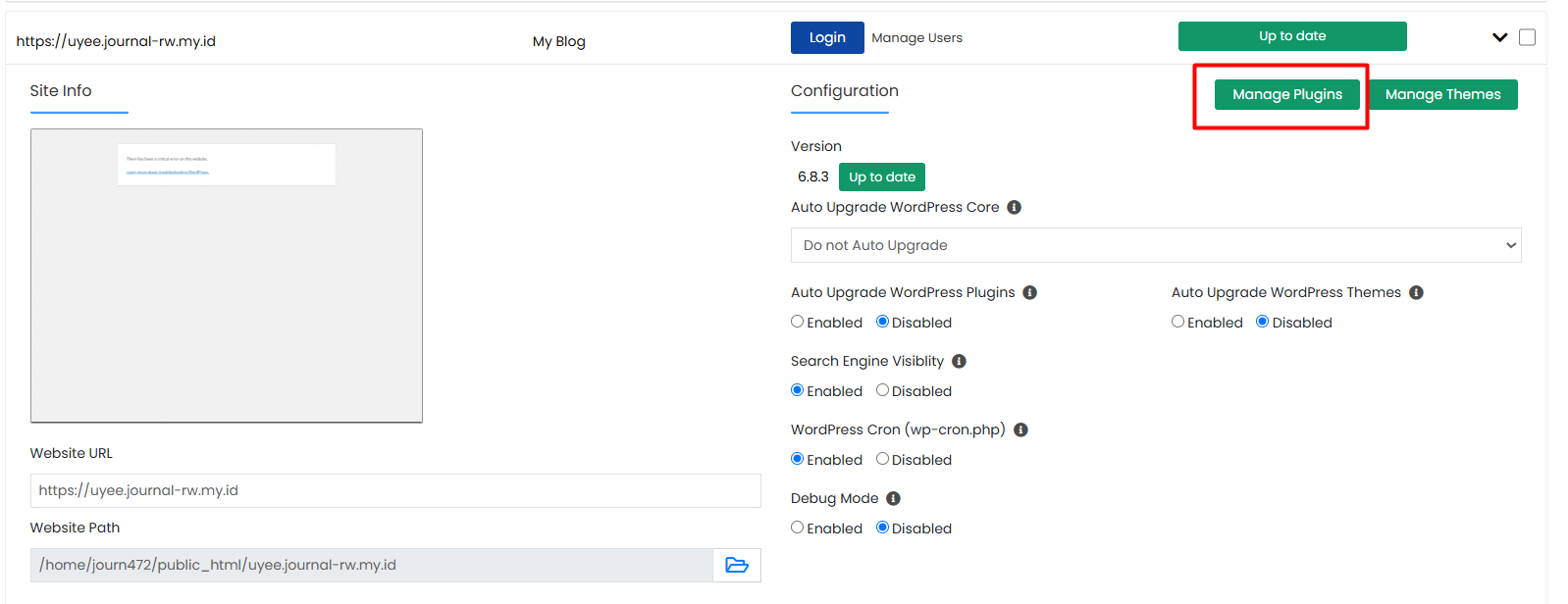Disable Search Engine Visibility
This screenshot has width=1568, height=604.
pos(882,390)
